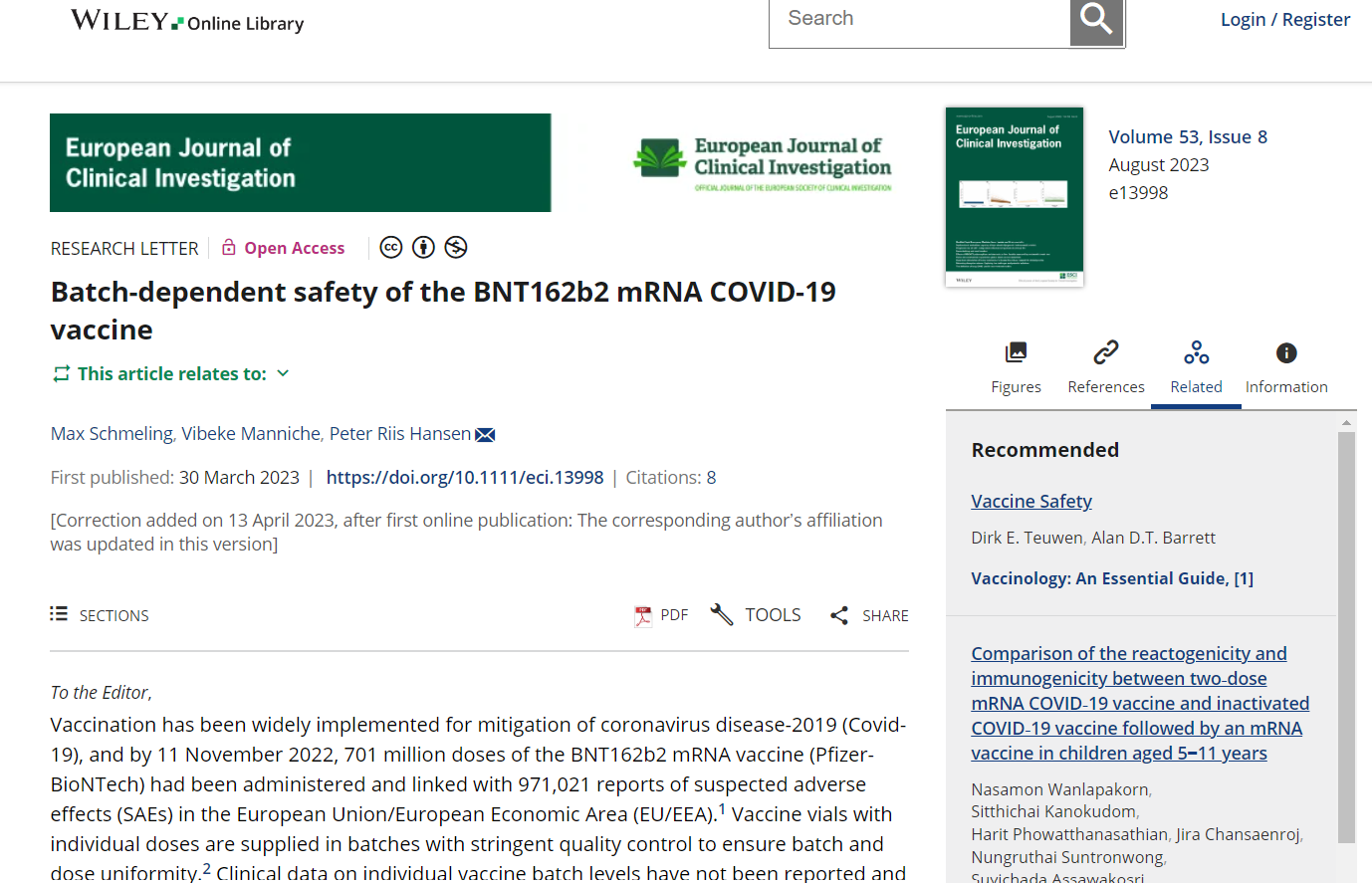This screenshot has width=1372, height=883.
Task: Click reference superscript 2 in text
Action: tap(207, 869)
